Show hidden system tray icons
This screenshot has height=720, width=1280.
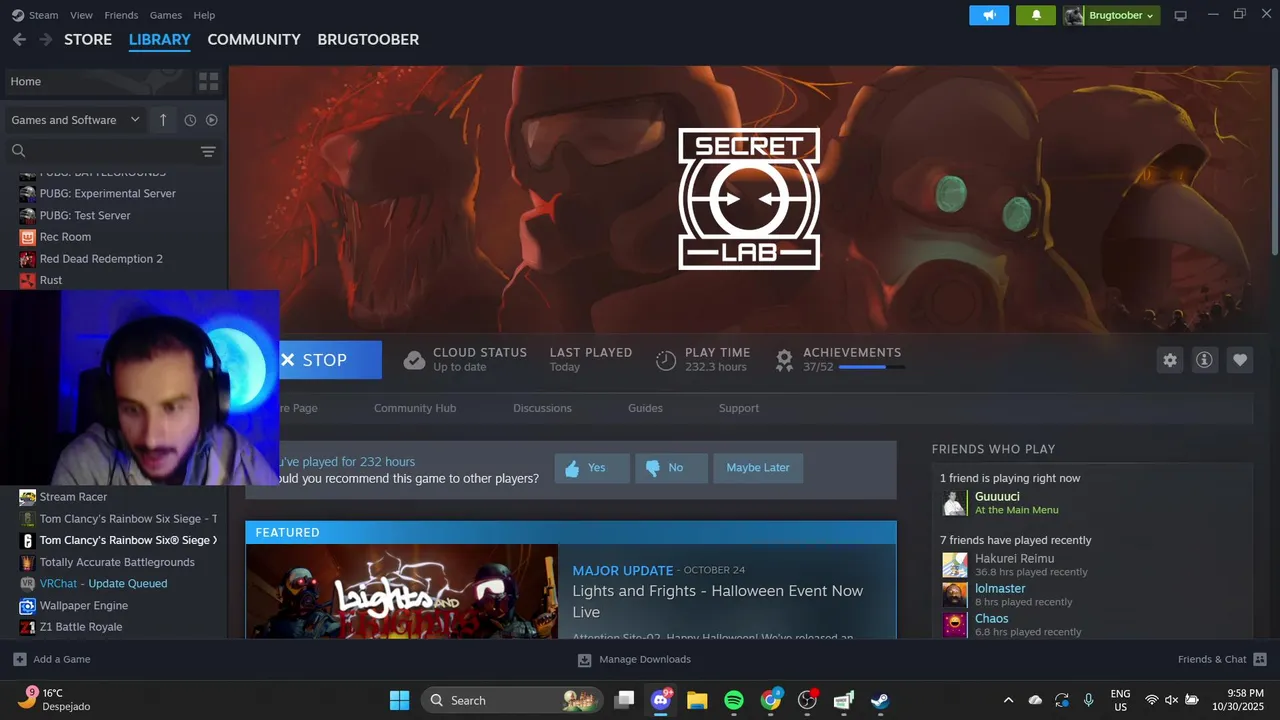(x=1008, y=700)
